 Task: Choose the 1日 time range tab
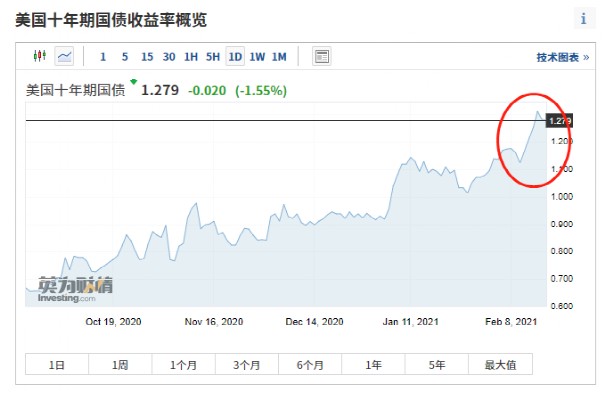(57, 364)
